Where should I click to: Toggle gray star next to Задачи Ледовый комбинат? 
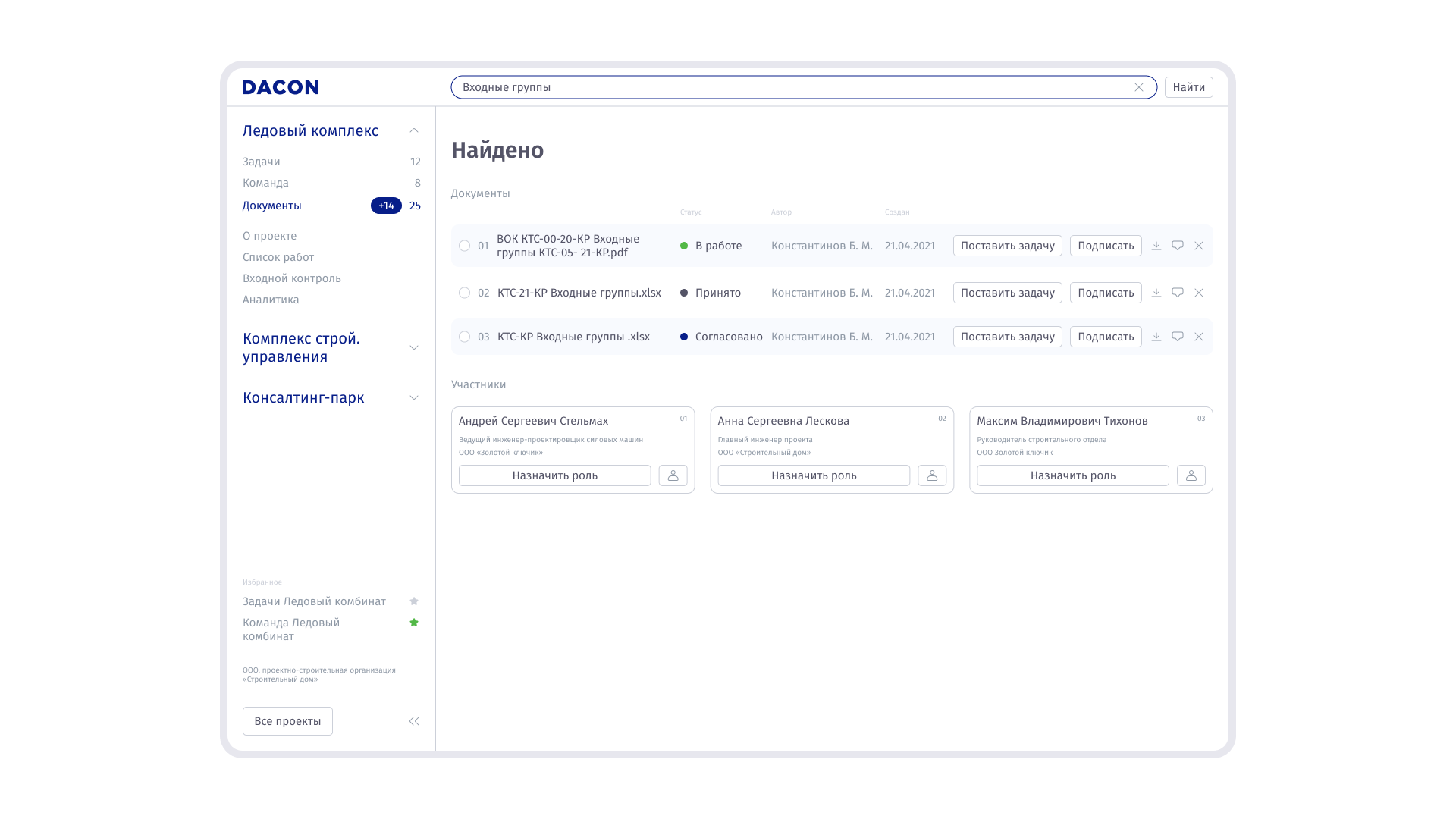[414, 601]
